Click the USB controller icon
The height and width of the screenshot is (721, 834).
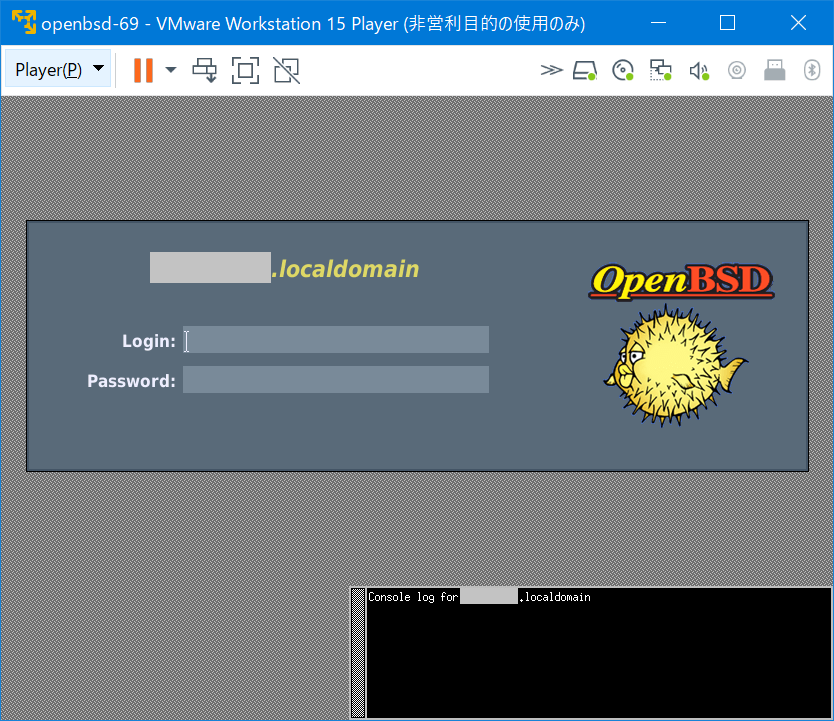click(775, 70)
